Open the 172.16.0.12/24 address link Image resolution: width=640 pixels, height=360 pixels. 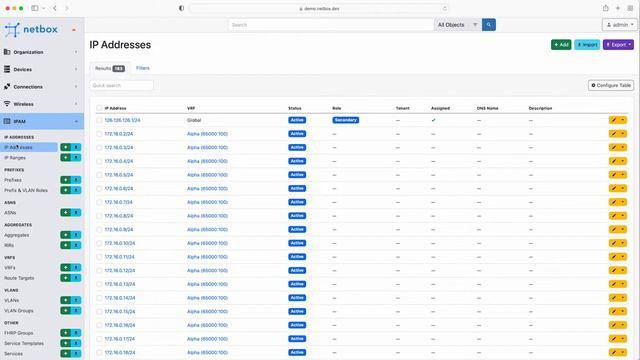pos(120,271)
